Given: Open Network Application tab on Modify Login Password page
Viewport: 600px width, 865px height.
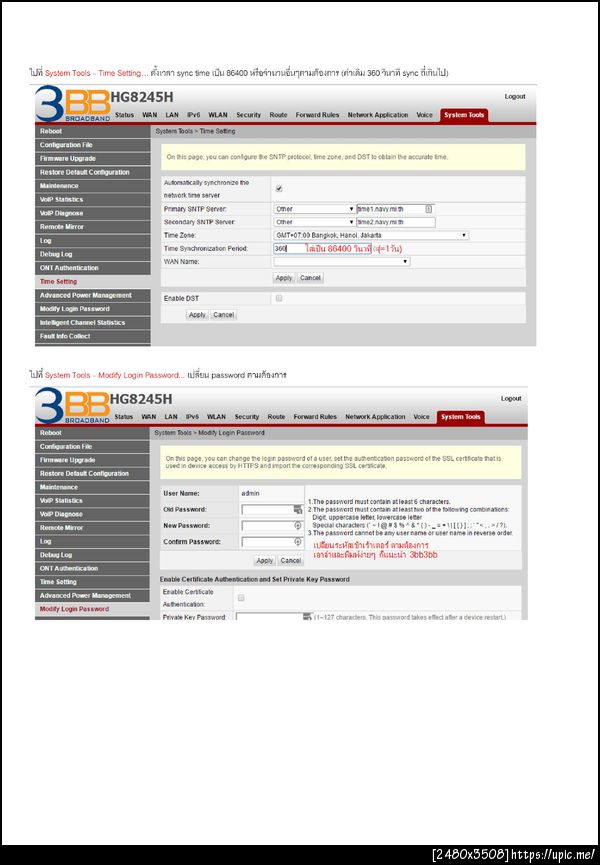Looking at the screenshot, I should [x=375, y=417].
